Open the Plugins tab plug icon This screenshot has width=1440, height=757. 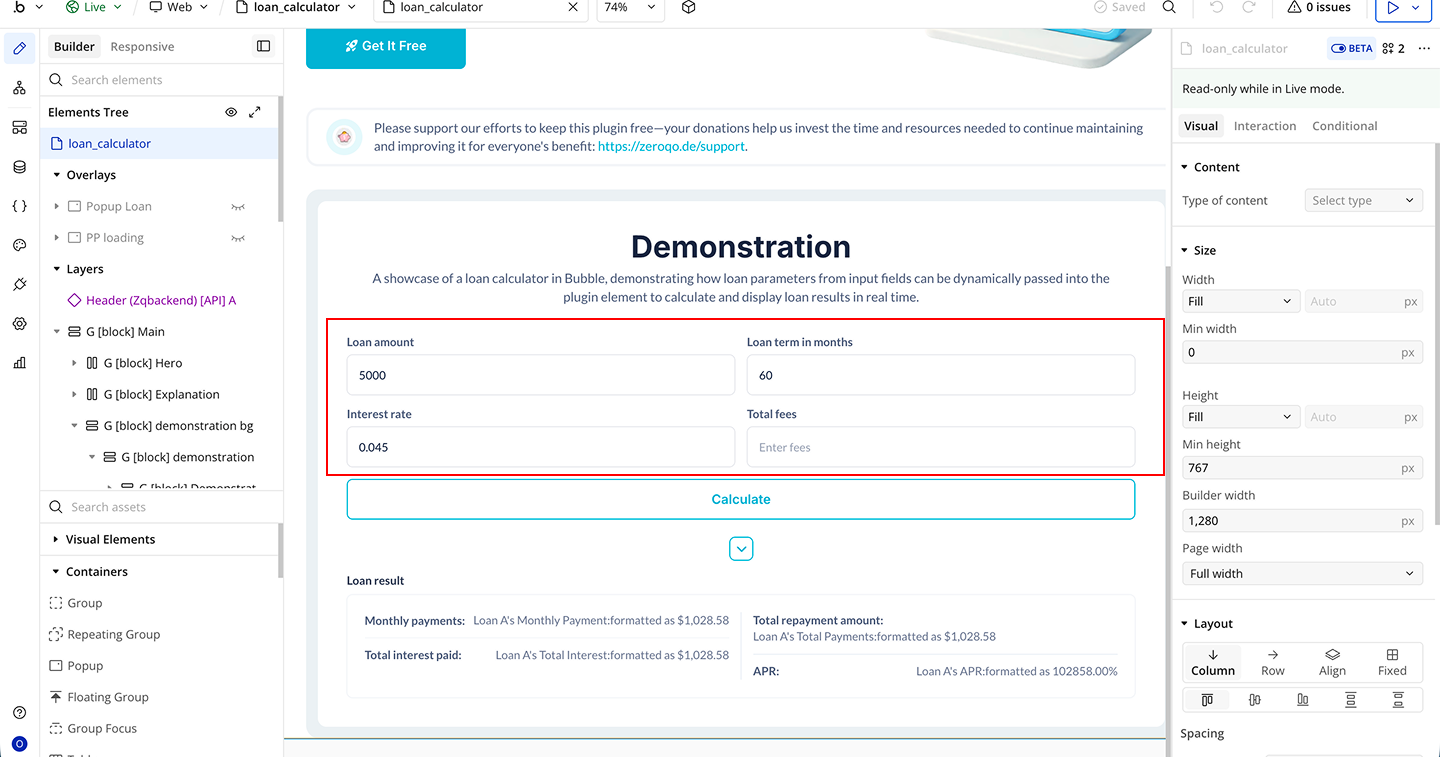(x=20, y=285)
